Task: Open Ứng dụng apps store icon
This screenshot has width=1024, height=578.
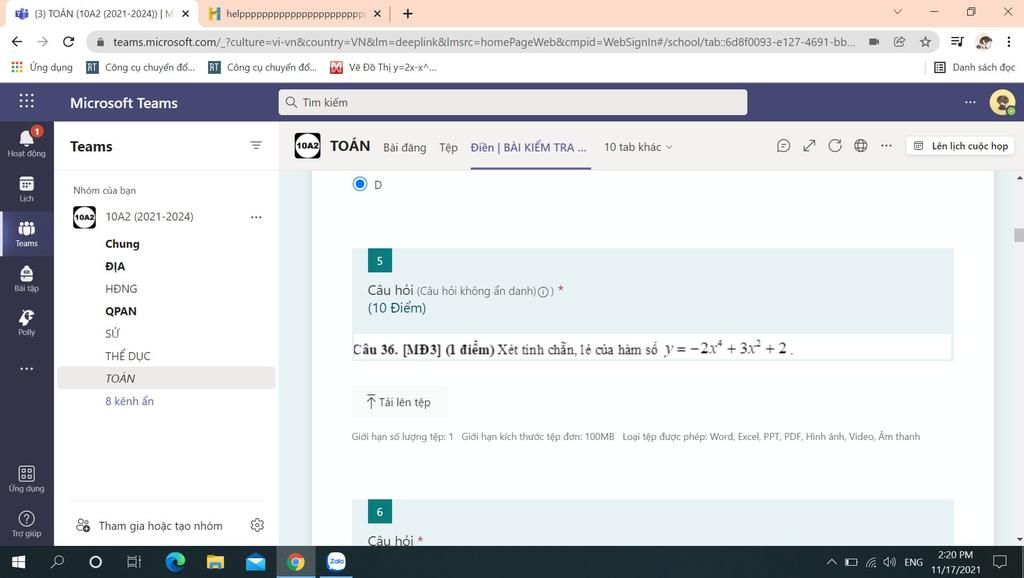Action: [x=27, y=479]
